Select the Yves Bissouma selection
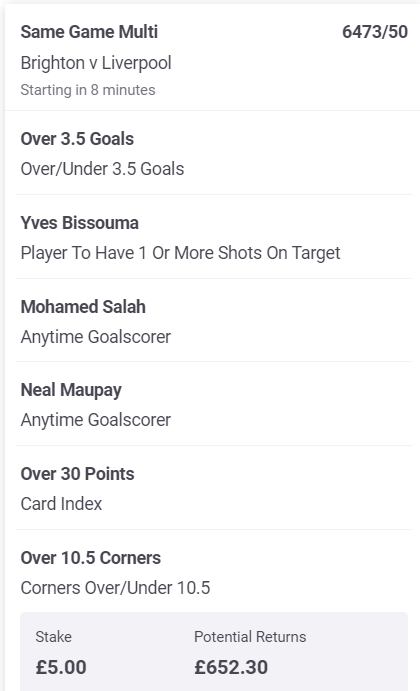This screenshot has height=691, width=420. click(x=80, y=223)
